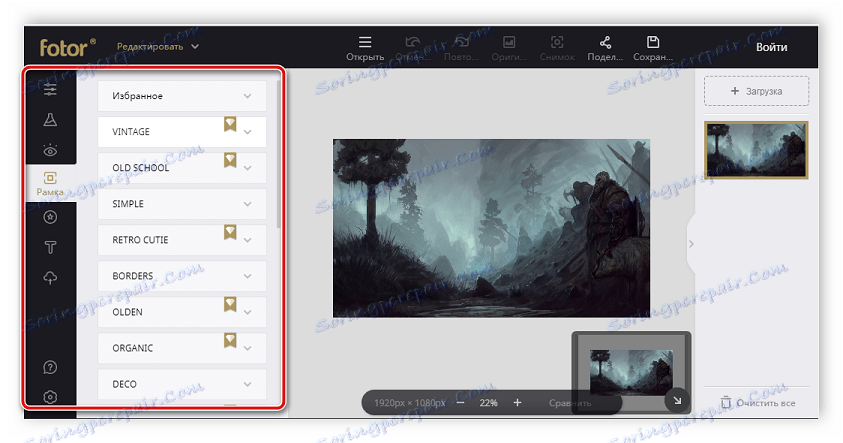This screenshot has height=443, width=843.
Task: Select the uploaded image thumbnail
Action: pos(756,150)
